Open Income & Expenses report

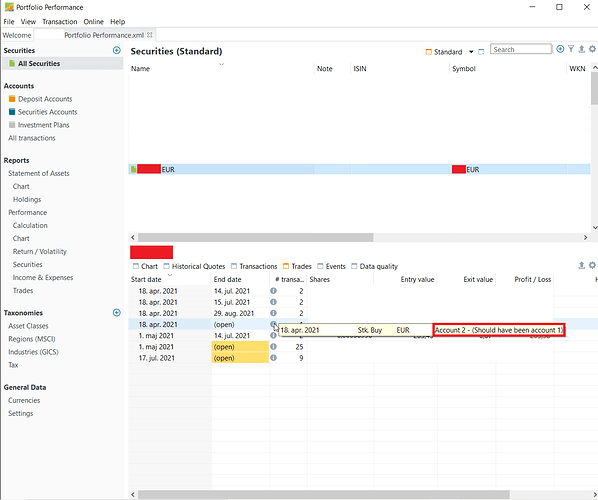[43, 277]
